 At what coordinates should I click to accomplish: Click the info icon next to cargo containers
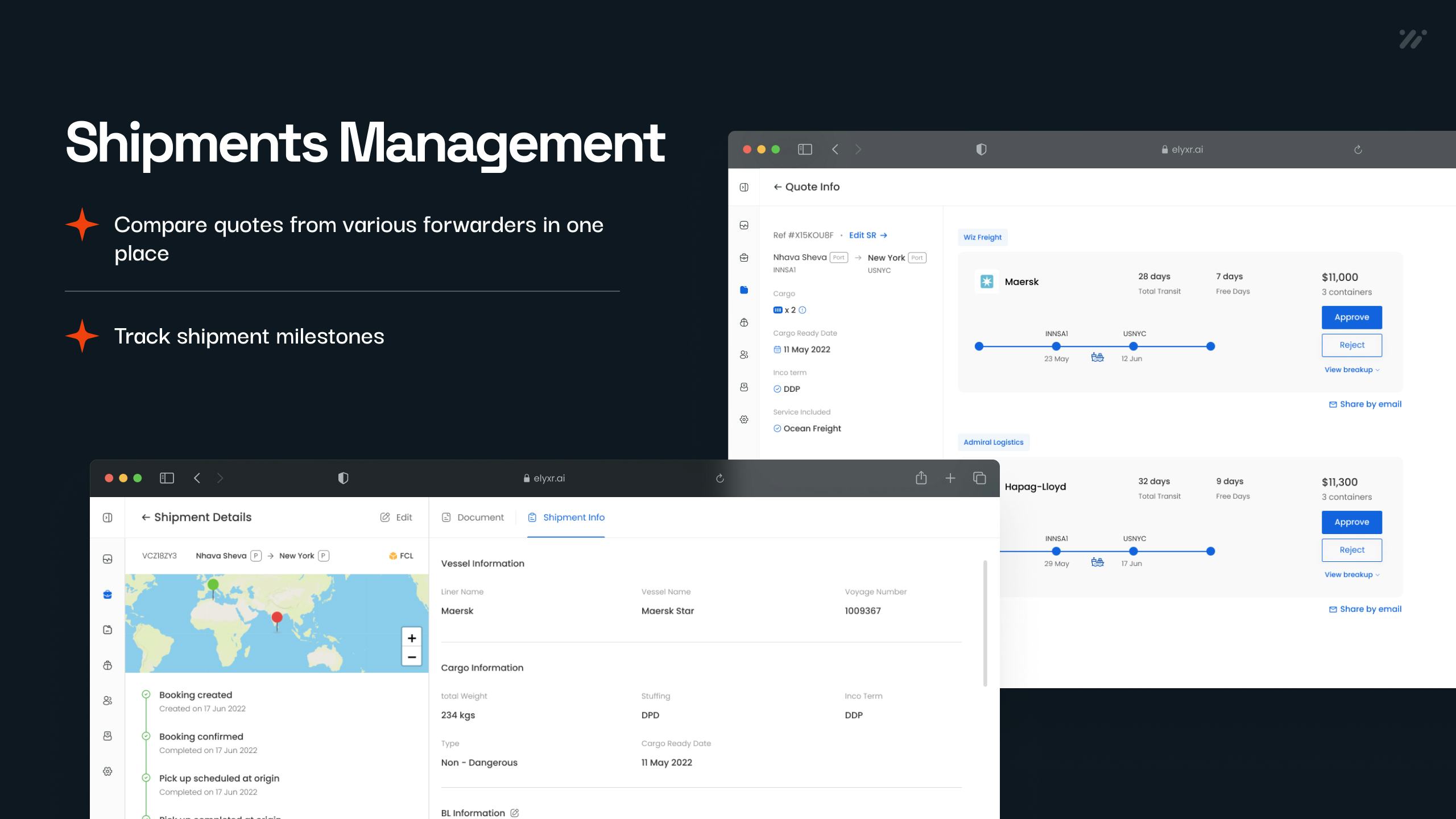click(x=802, y=310)
